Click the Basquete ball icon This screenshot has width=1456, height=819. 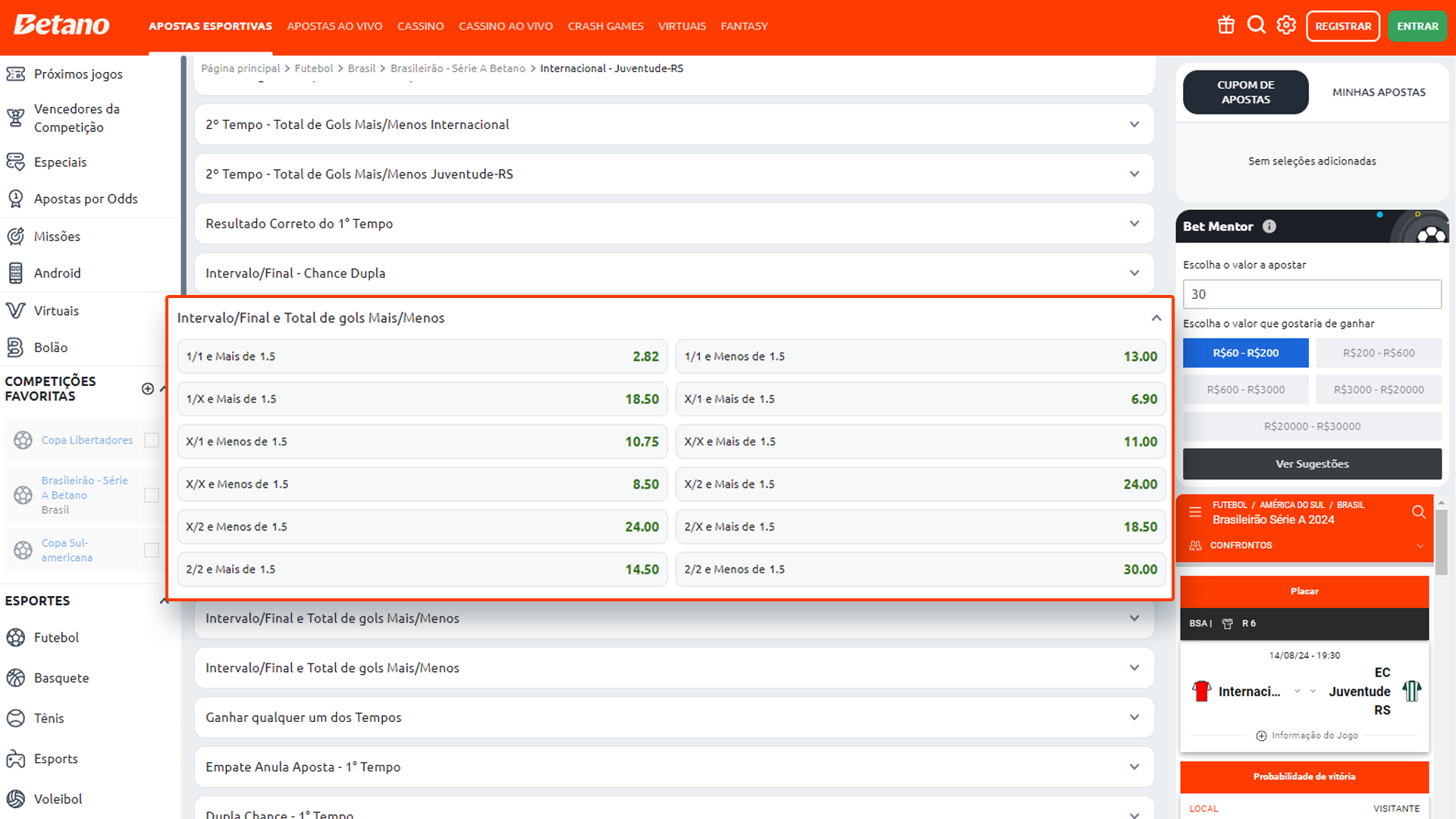click(15, 678)
